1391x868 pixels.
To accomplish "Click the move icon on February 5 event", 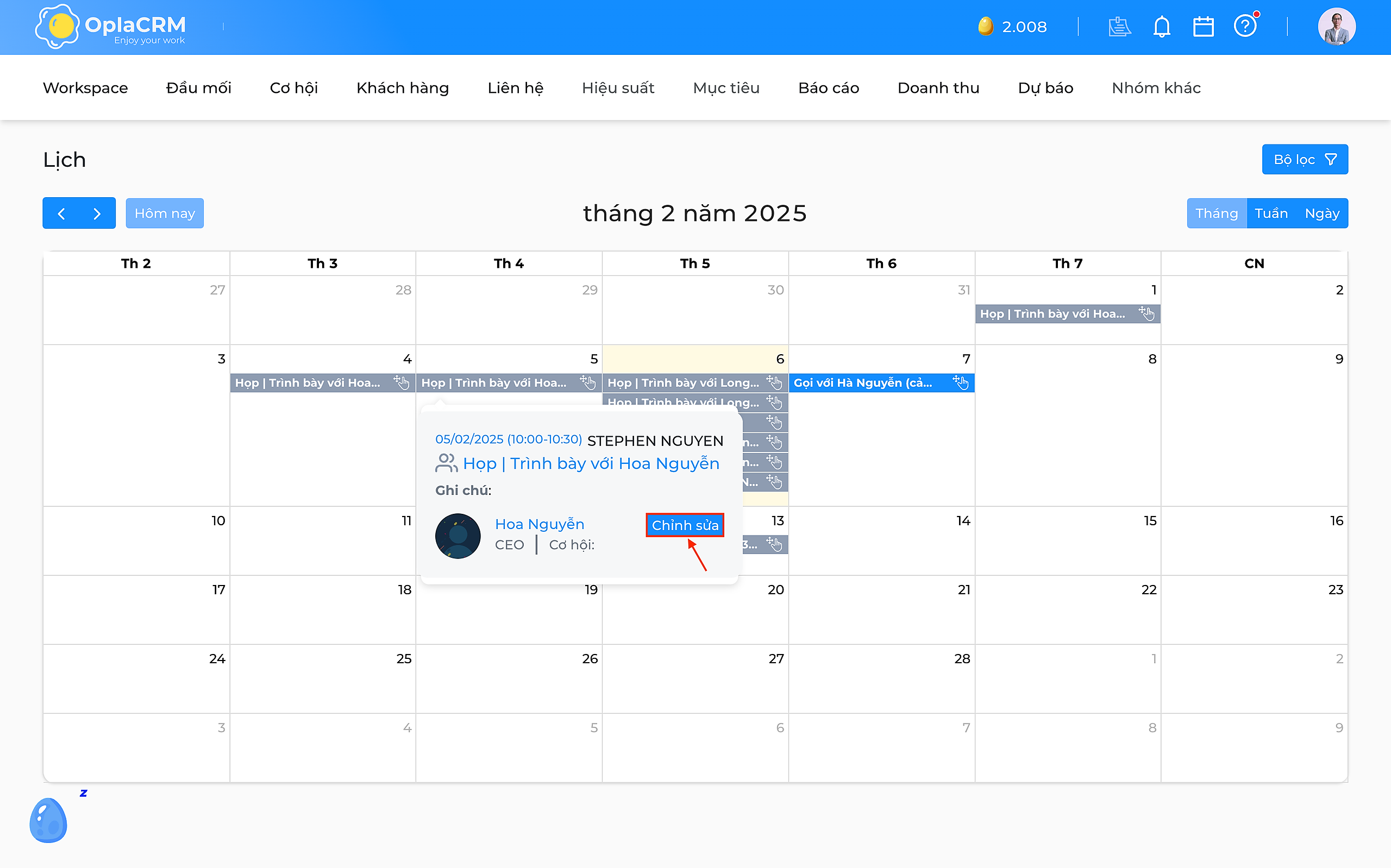I will coord(587,382).
